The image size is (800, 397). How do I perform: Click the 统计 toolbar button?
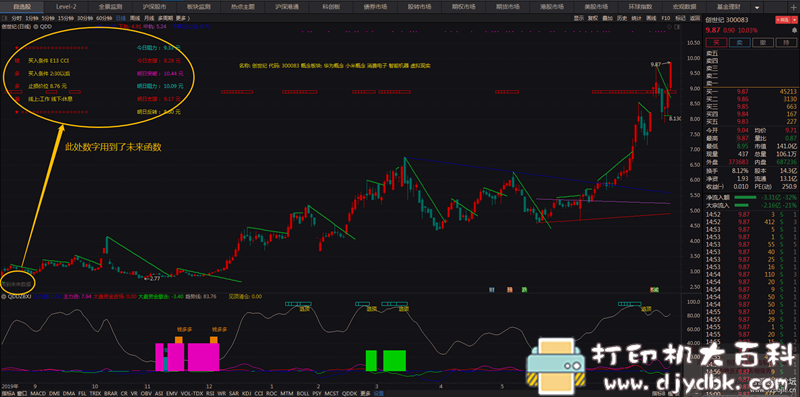tap(636, 18)
